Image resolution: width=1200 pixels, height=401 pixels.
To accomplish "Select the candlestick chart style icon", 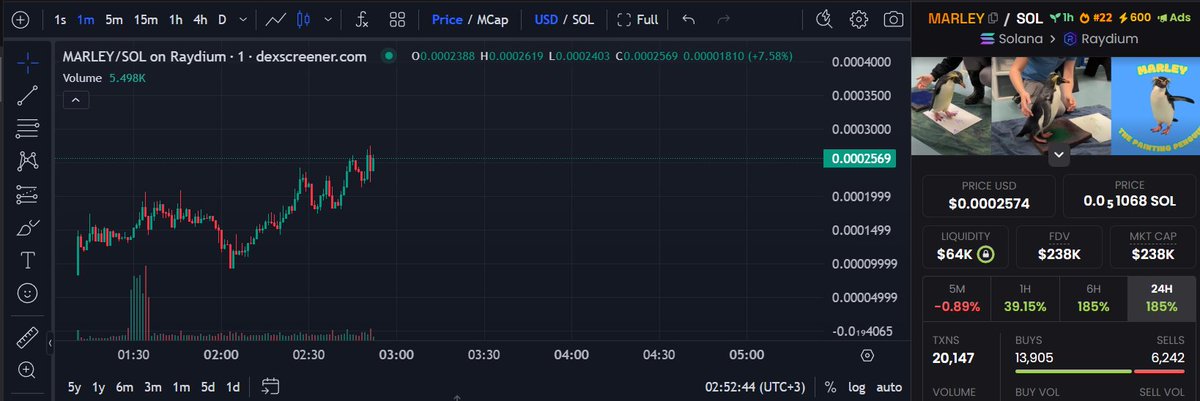I will tap(305, 19).
